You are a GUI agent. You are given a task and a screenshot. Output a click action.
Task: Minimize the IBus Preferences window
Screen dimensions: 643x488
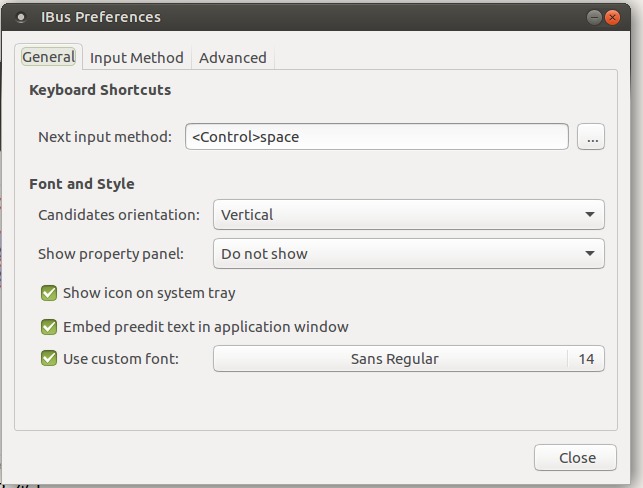594,18
